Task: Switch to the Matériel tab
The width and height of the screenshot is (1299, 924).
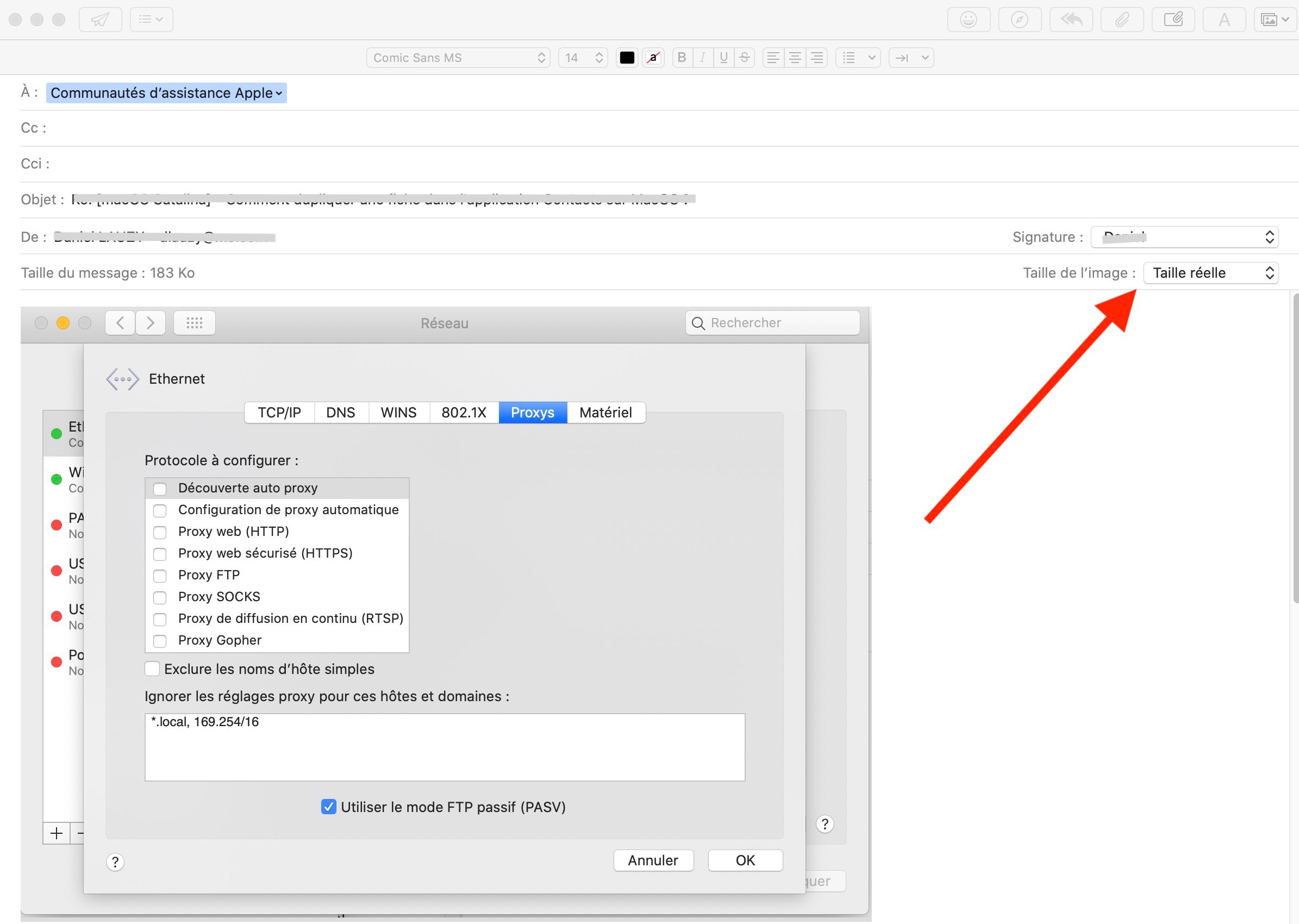Action: 605,413
